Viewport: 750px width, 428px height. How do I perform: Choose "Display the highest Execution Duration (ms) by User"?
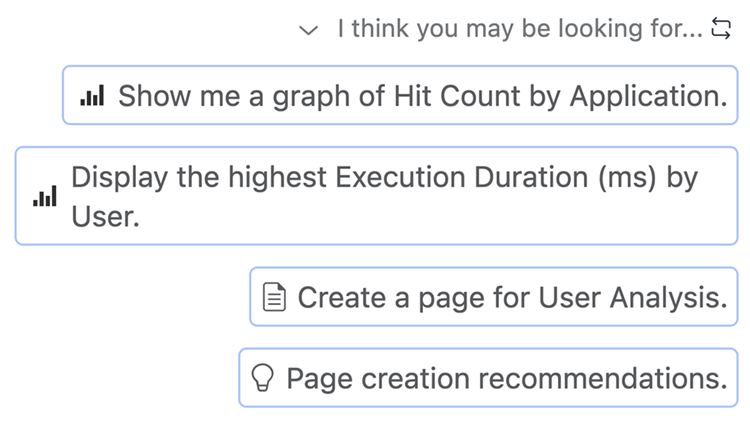tap(384, 196)
